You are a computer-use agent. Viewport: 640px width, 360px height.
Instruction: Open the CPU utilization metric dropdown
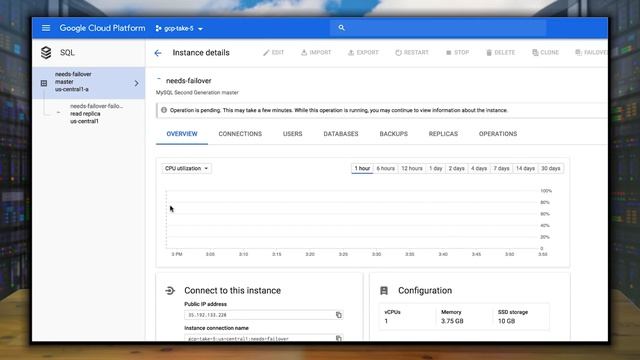[x=186, y=169]
